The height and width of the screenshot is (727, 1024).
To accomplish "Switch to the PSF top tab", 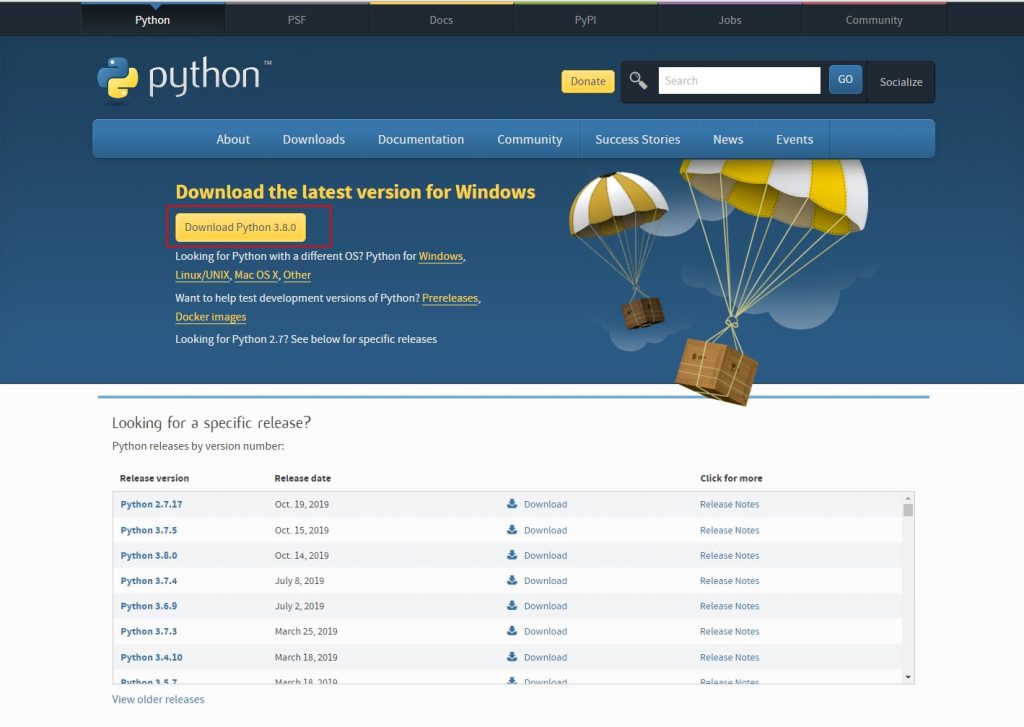I will [x=296, y=20].
